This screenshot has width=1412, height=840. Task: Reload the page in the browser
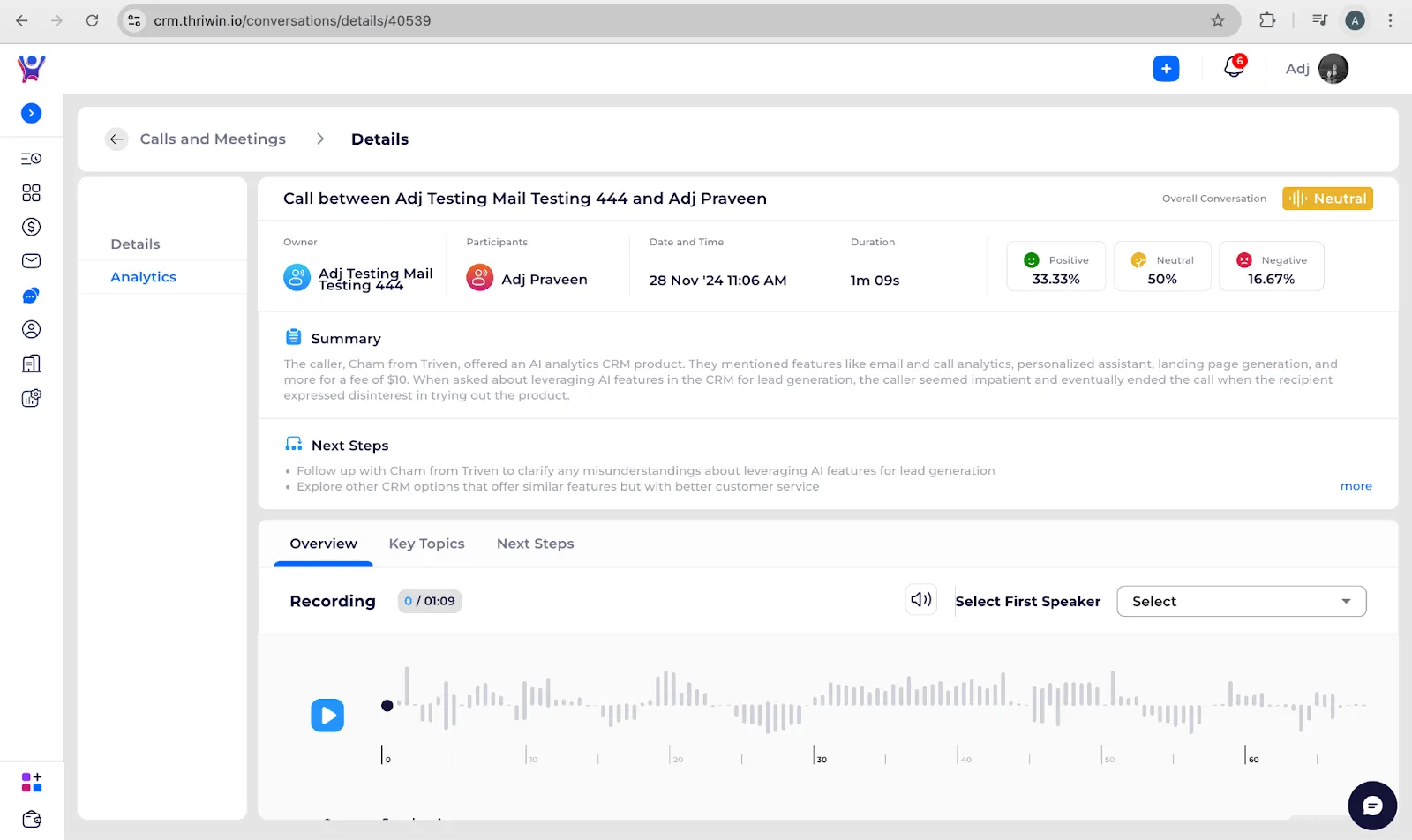[x=92, y=20]
